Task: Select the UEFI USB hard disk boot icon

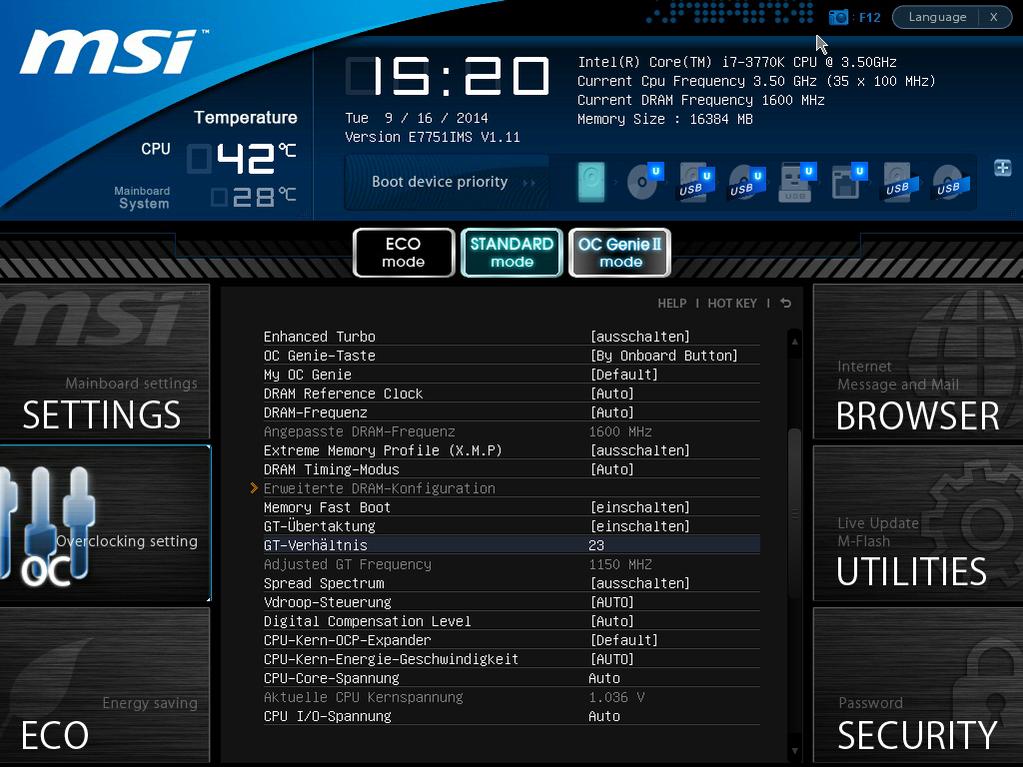Action: pos(696,183)
